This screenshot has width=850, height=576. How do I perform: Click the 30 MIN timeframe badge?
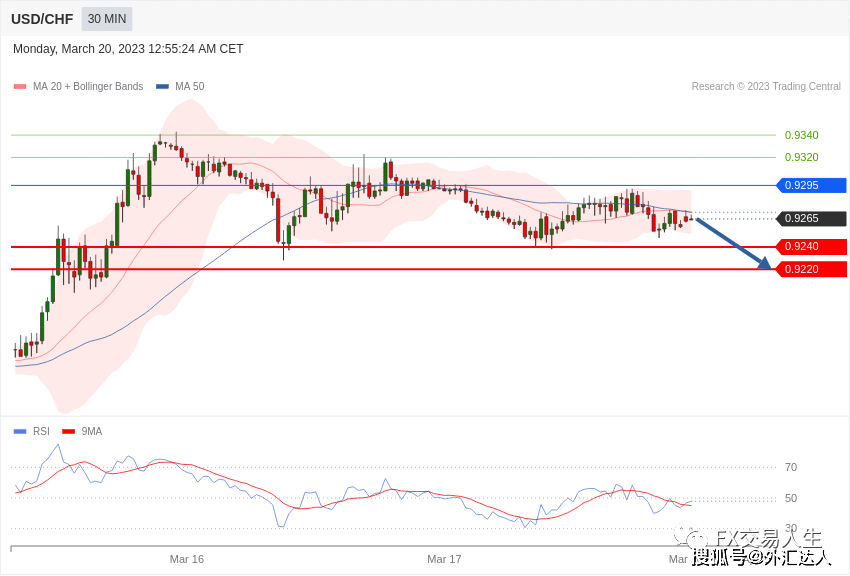(x=106, y=19)
